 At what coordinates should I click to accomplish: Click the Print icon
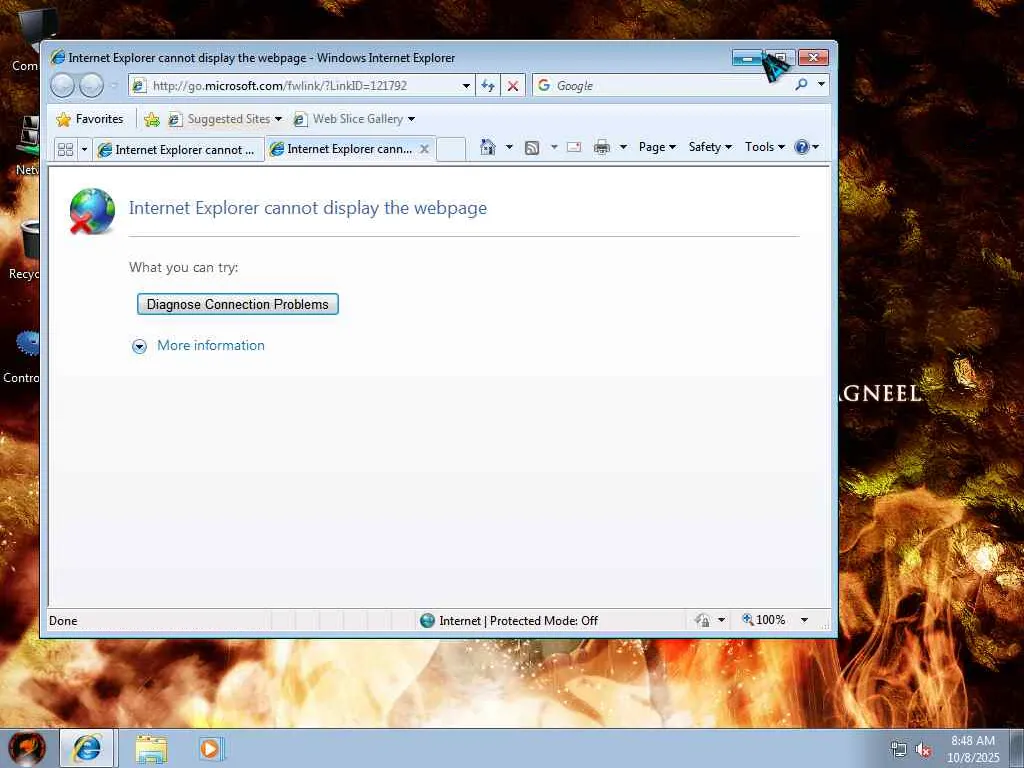pos(601,147)
